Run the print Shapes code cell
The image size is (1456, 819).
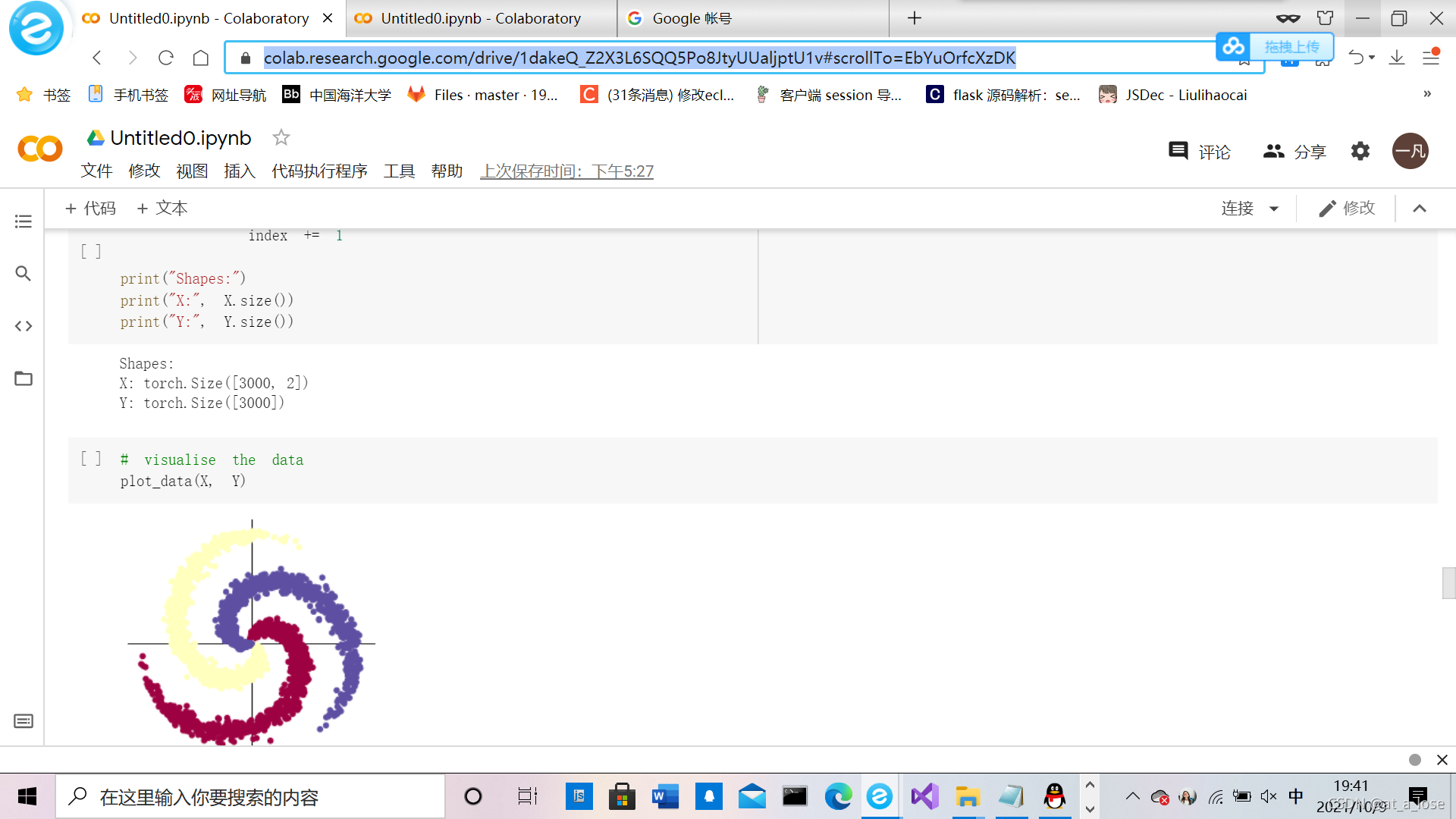click(91, 251)
